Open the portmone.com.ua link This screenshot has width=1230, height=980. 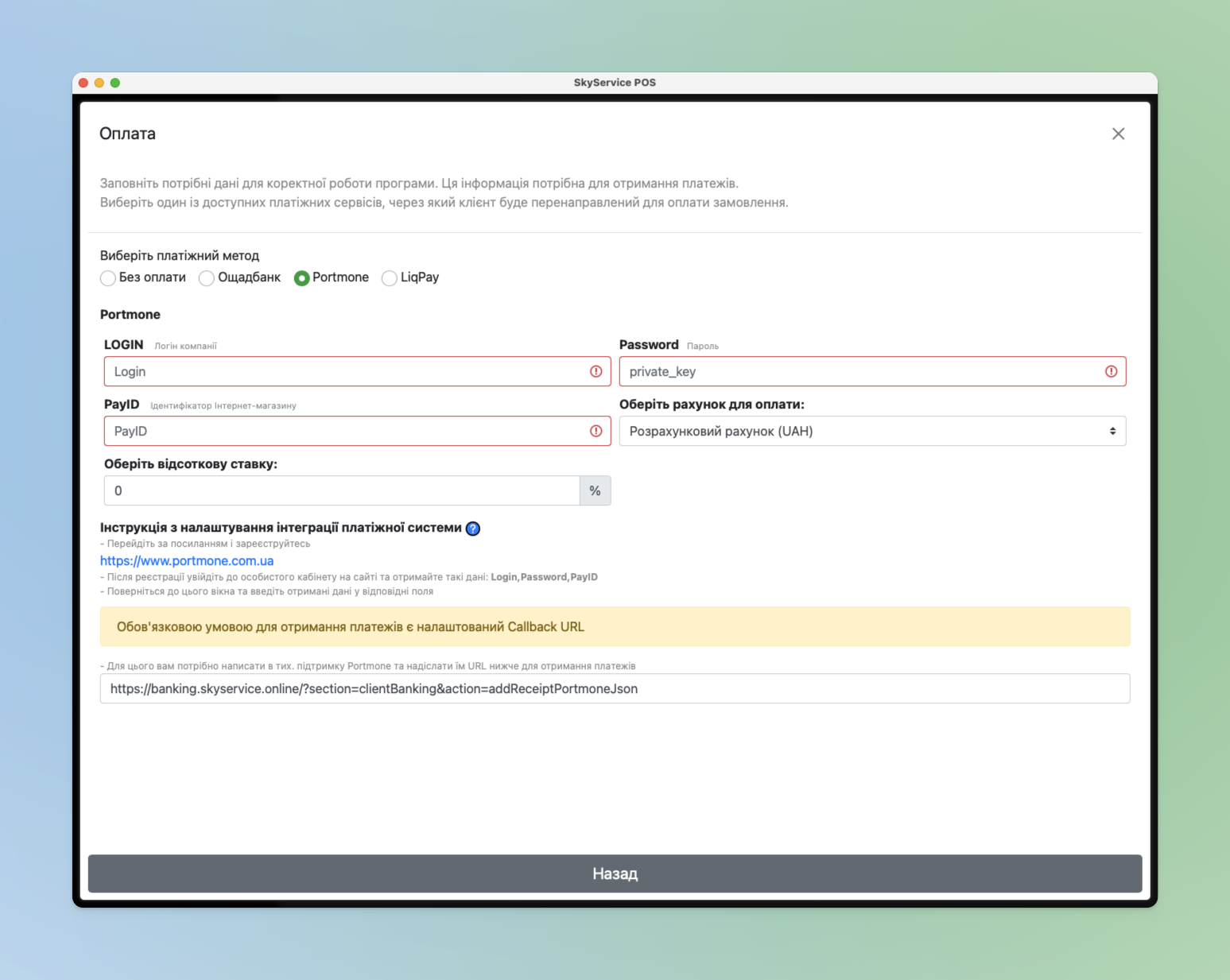(x=187, y=561)
